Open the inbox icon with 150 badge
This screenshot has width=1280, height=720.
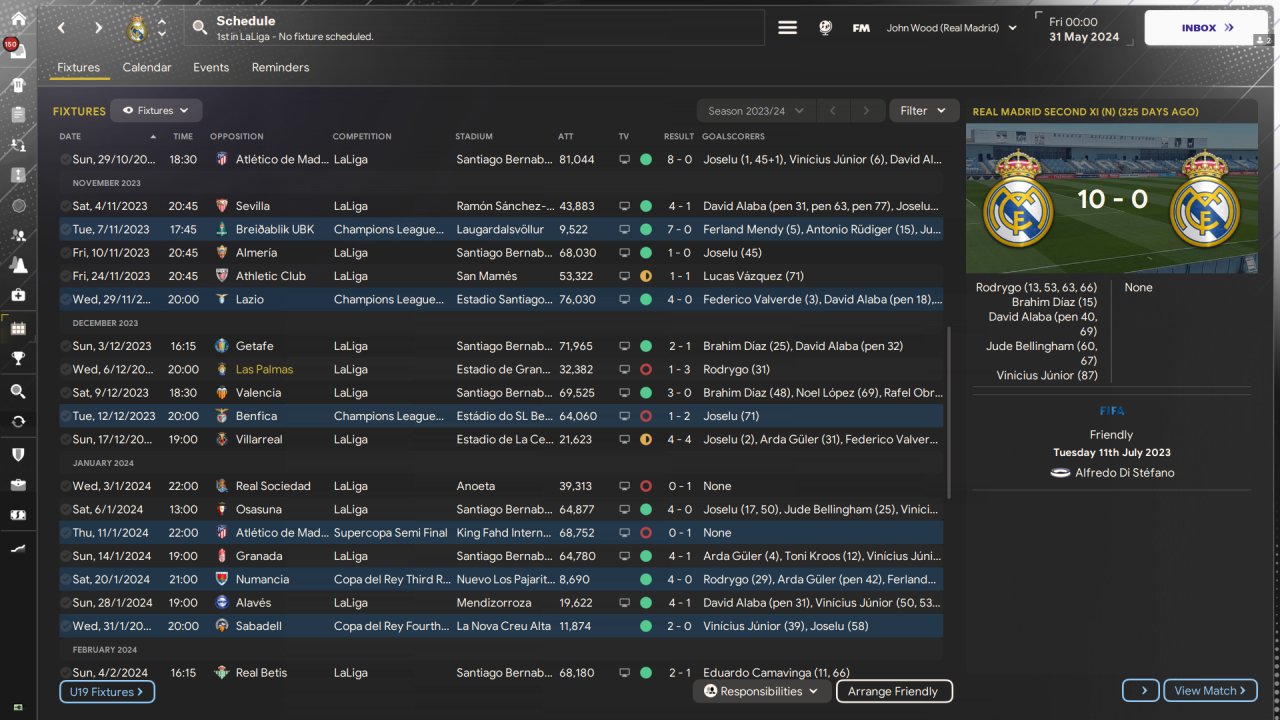click(18, 52)
